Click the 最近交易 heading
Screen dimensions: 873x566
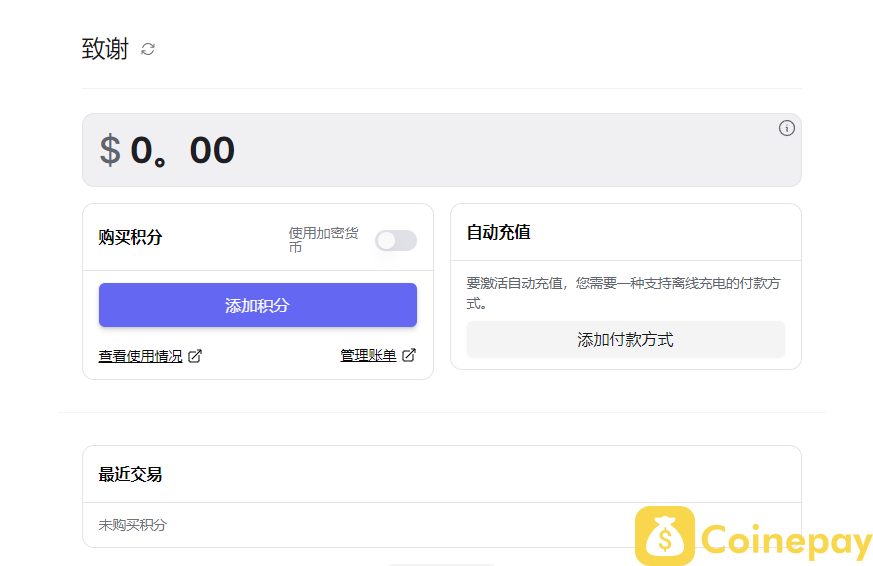[x=130, y=474]
